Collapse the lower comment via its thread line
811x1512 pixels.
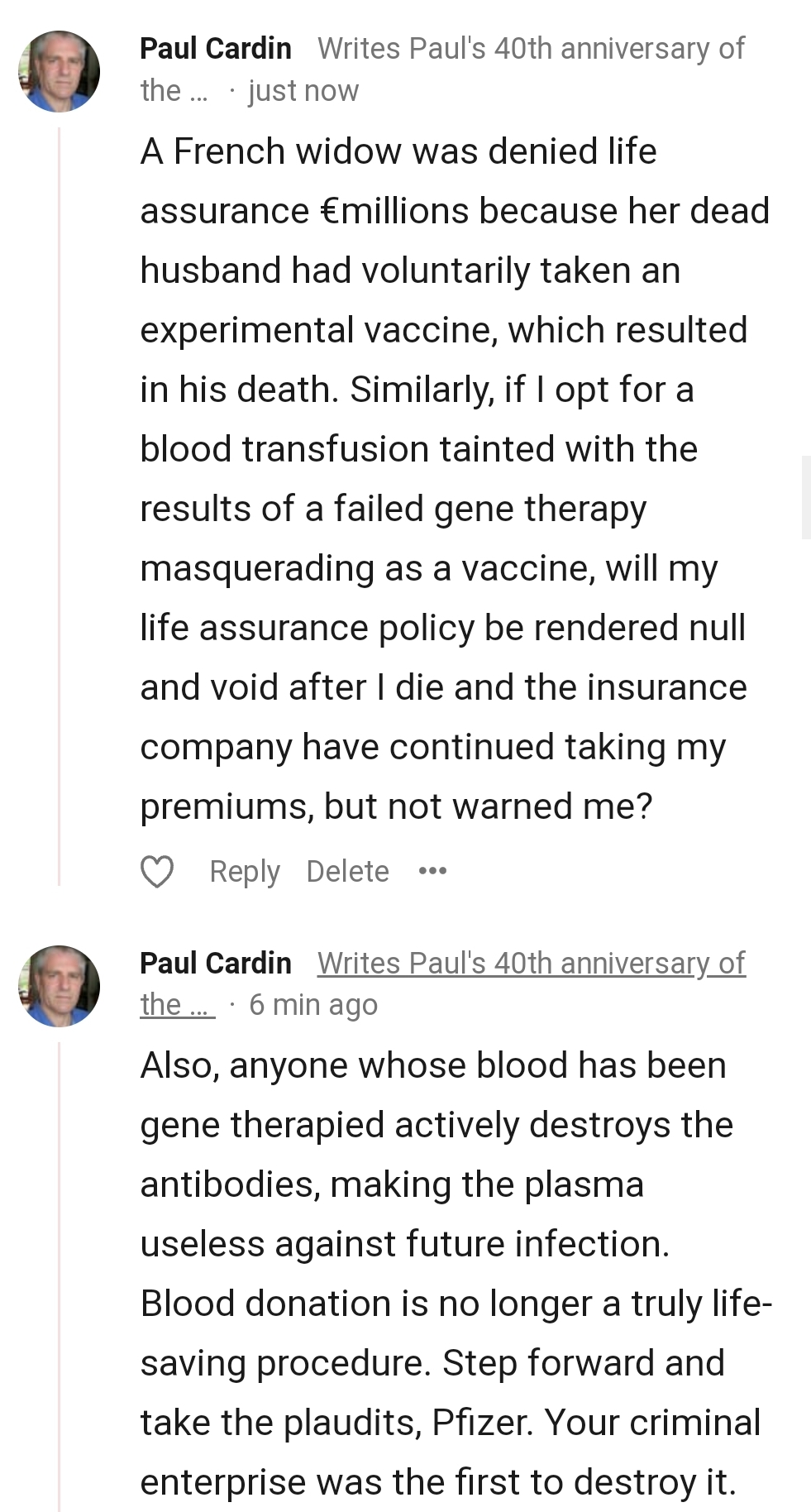59,1274
